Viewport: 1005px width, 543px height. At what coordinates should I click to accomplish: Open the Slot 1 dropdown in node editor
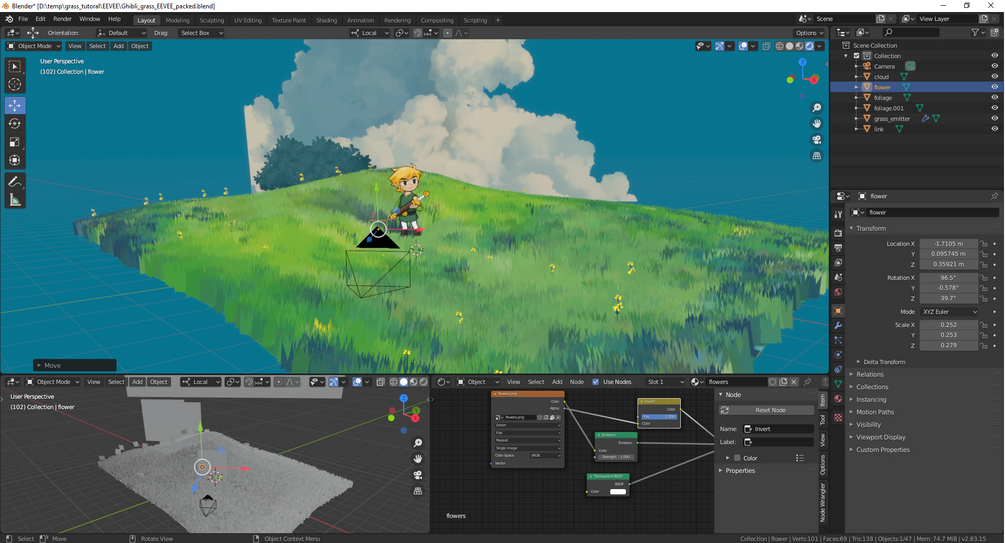(x=665, y=382)
